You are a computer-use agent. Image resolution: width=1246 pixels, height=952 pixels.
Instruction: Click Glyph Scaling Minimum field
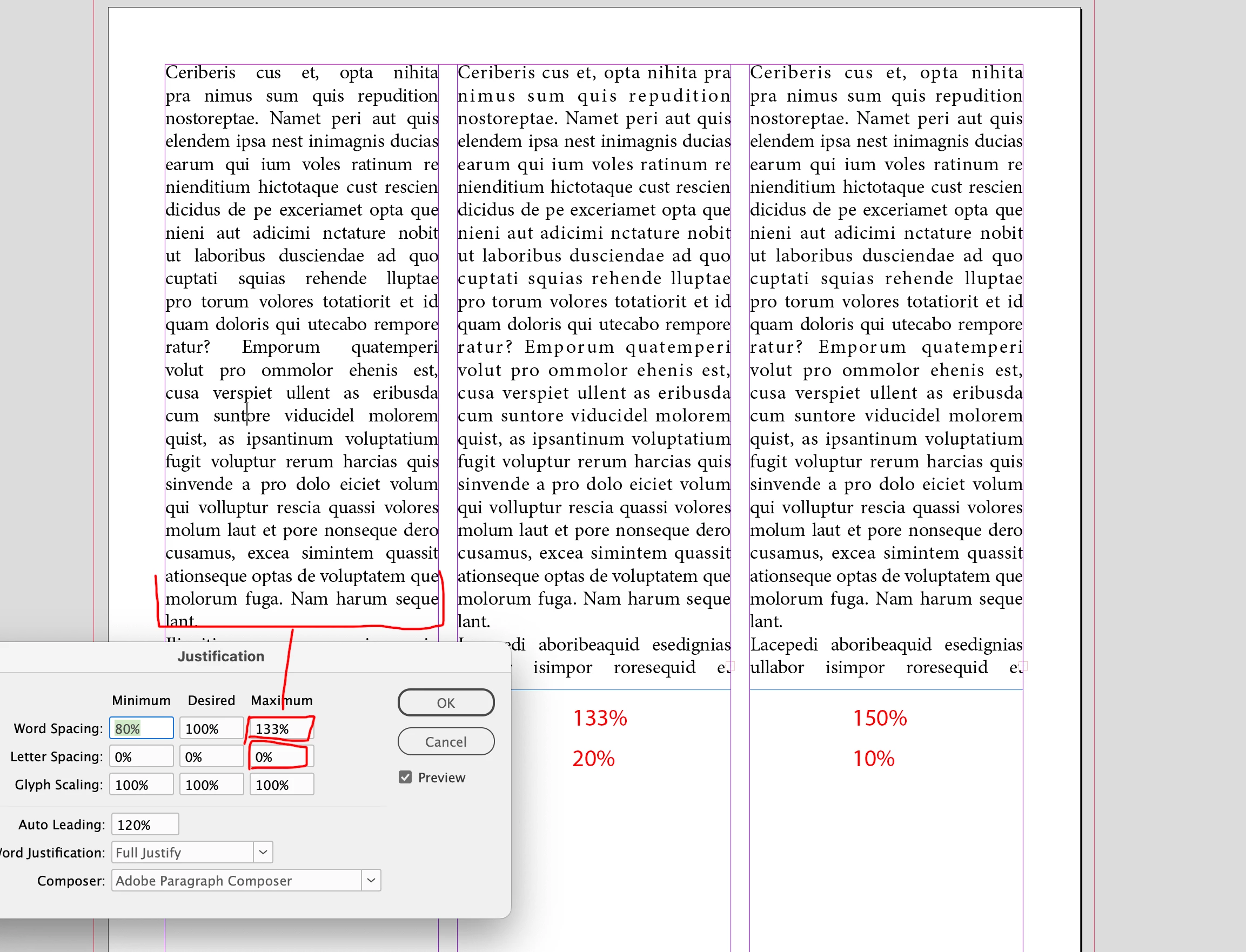[141, 785]
